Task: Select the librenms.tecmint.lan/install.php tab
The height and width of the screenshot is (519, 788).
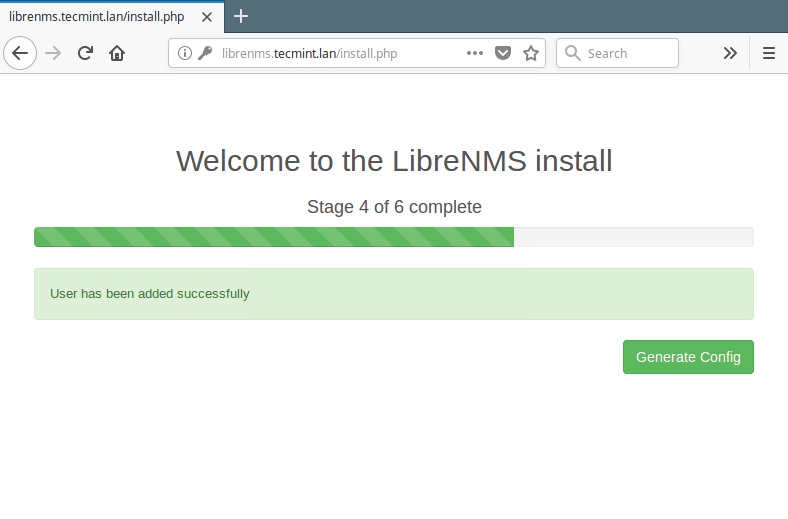Action: pos(112,17)
